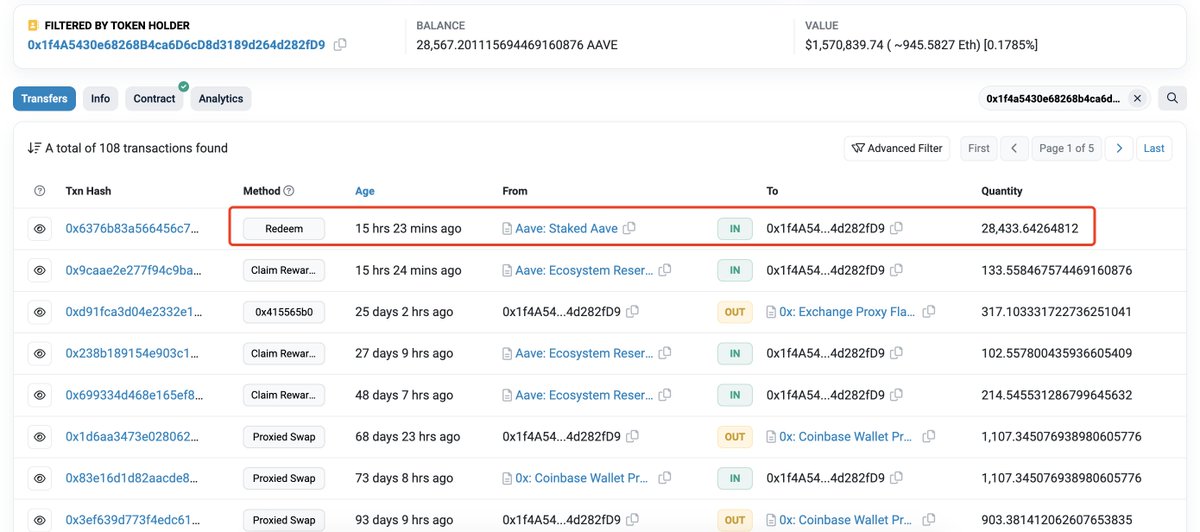Open the Advanced Filter
The width and height of the screenshot is (1200, 532).
[897, 148]
